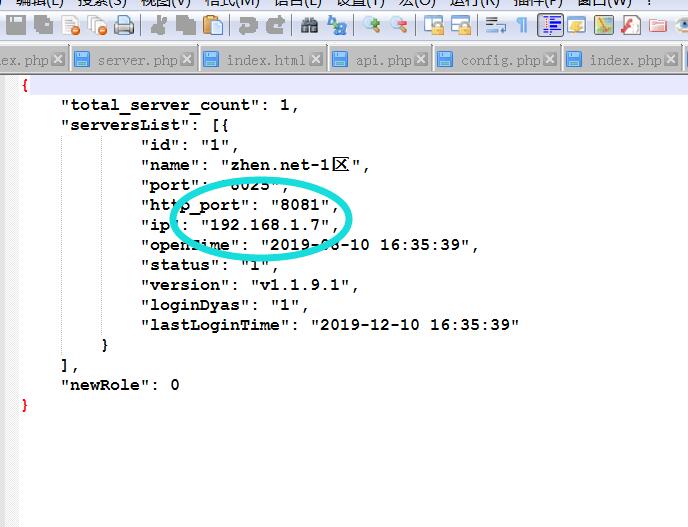
Task: Switch to the server.php tab
Action: click(136, 60)
